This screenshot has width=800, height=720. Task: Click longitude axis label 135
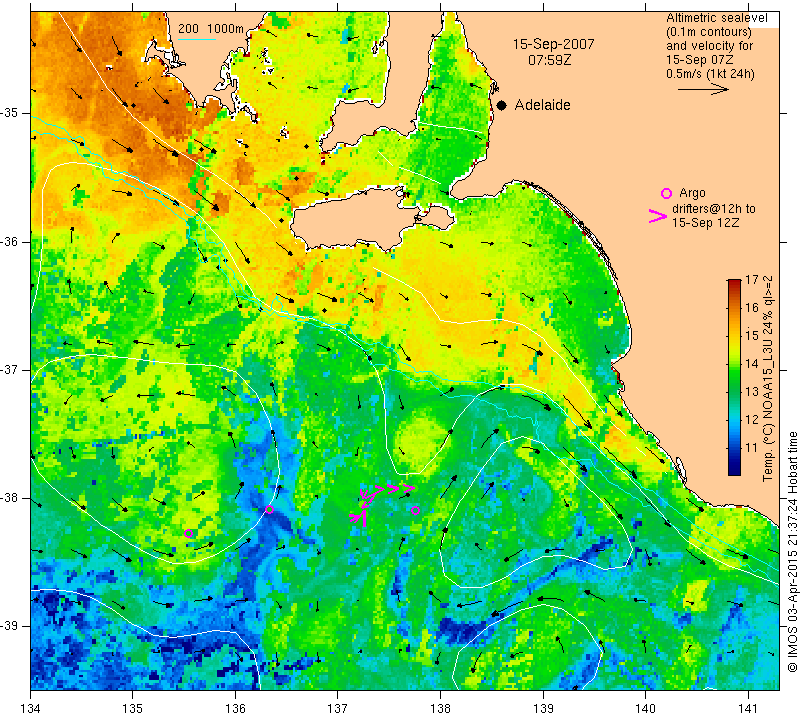coord(133,709)
